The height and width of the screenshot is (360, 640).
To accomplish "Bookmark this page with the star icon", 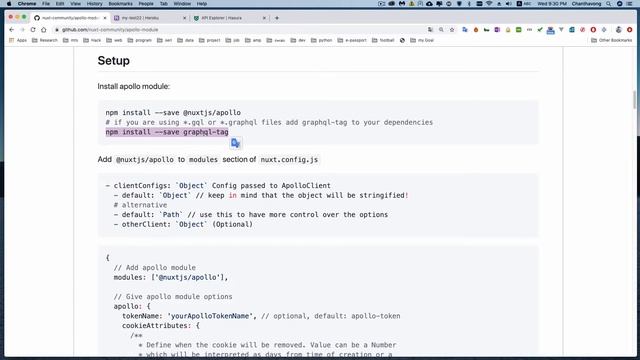I will (452, 30).
